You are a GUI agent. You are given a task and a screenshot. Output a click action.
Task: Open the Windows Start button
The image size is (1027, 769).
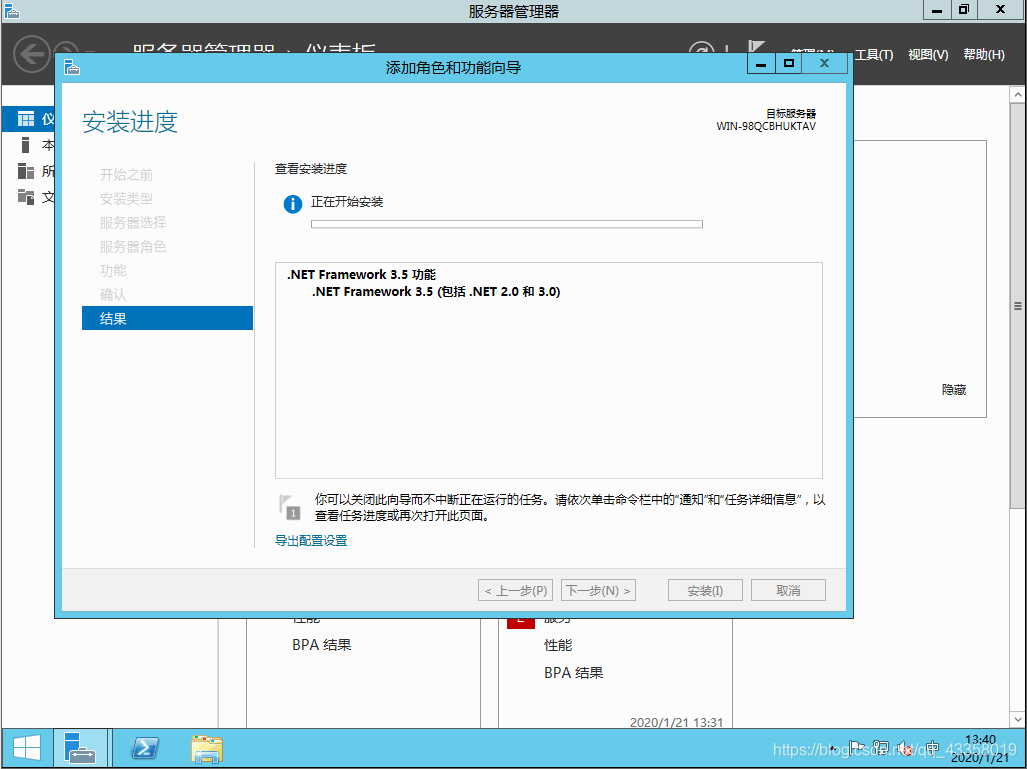point(27,748)
